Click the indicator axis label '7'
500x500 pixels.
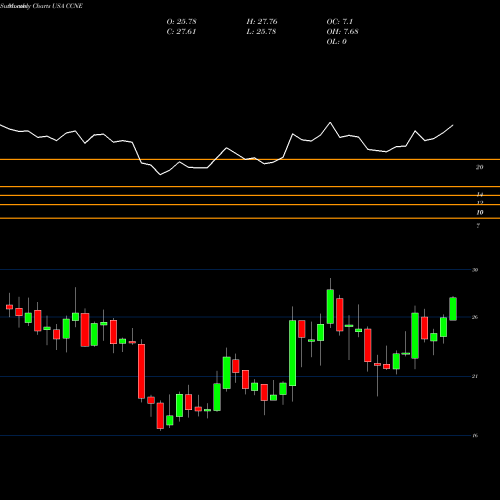478,226
